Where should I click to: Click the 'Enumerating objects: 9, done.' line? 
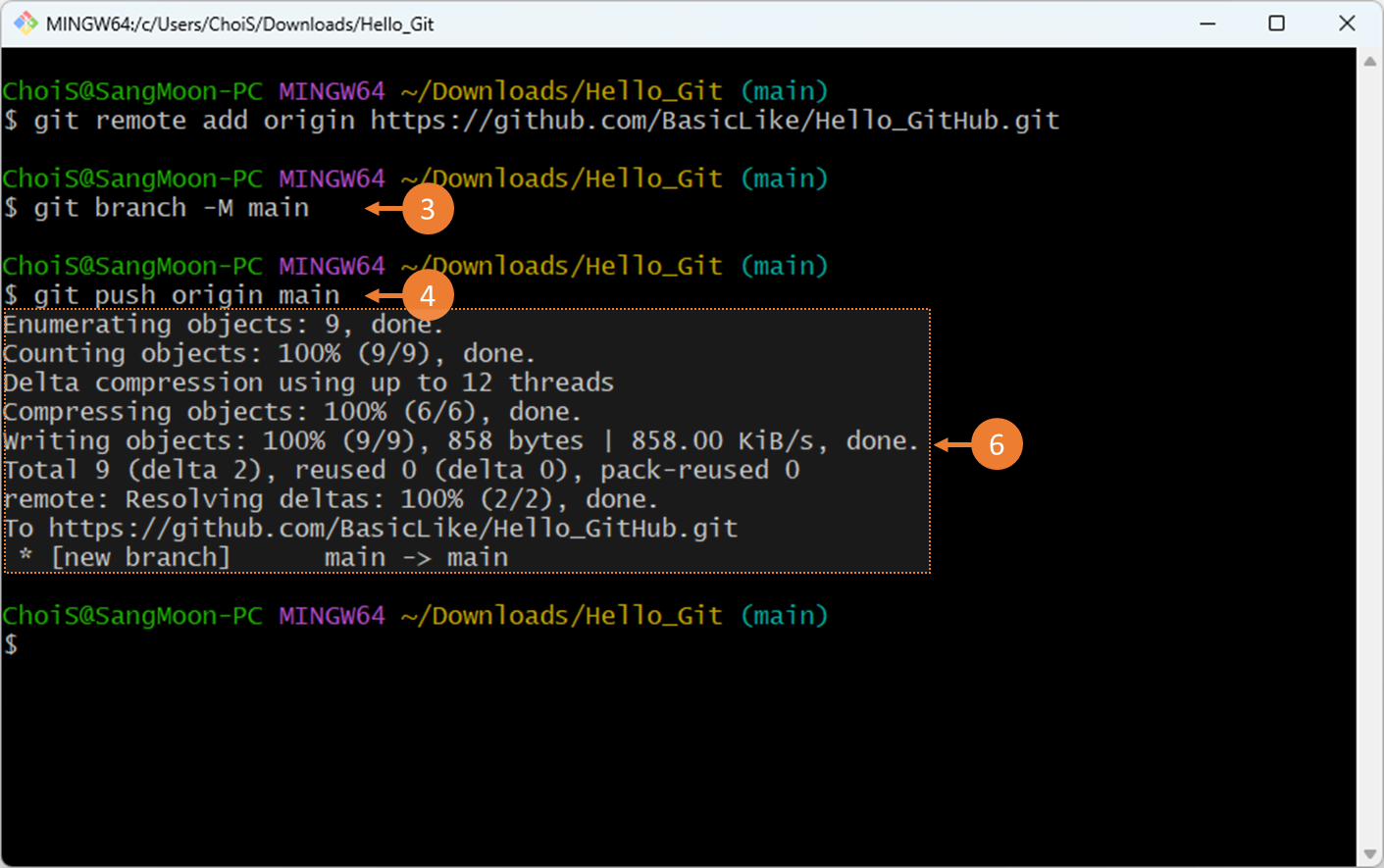[224, 325]
